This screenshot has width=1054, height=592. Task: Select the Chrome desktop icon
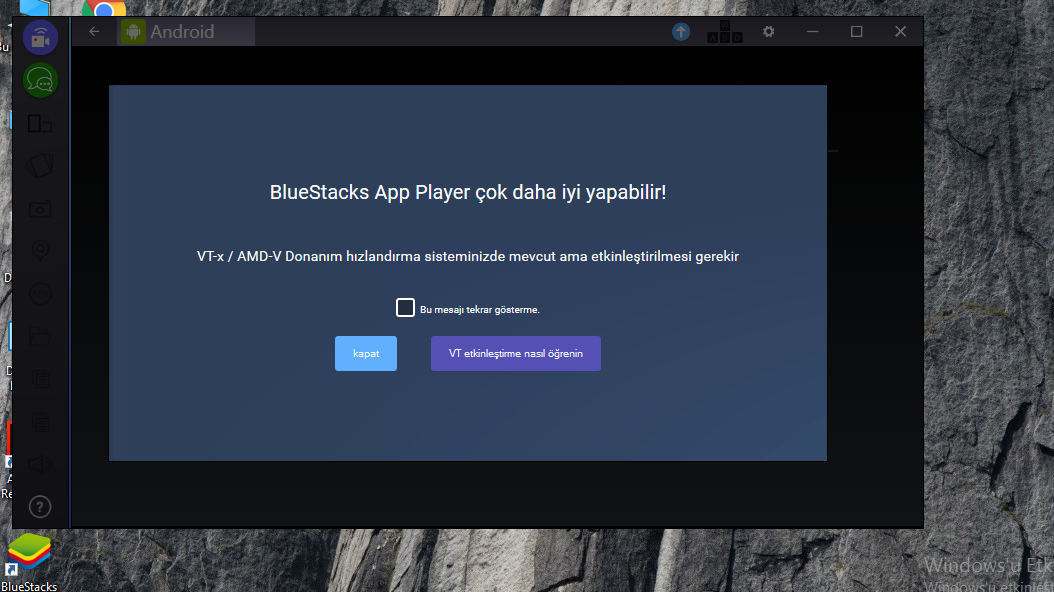click(x=104, y=8)
